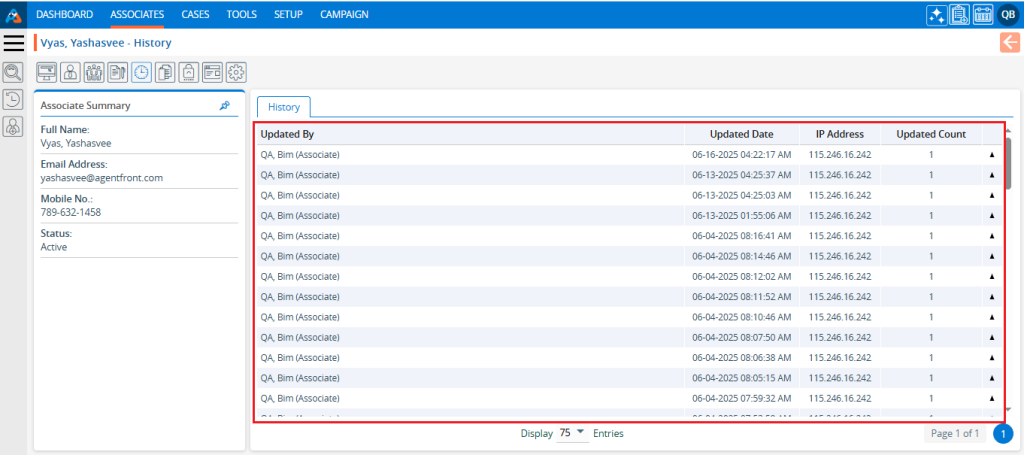Click the sparkle AI icon in top bar
The image size is (1024, 455).
click(935, 14)
